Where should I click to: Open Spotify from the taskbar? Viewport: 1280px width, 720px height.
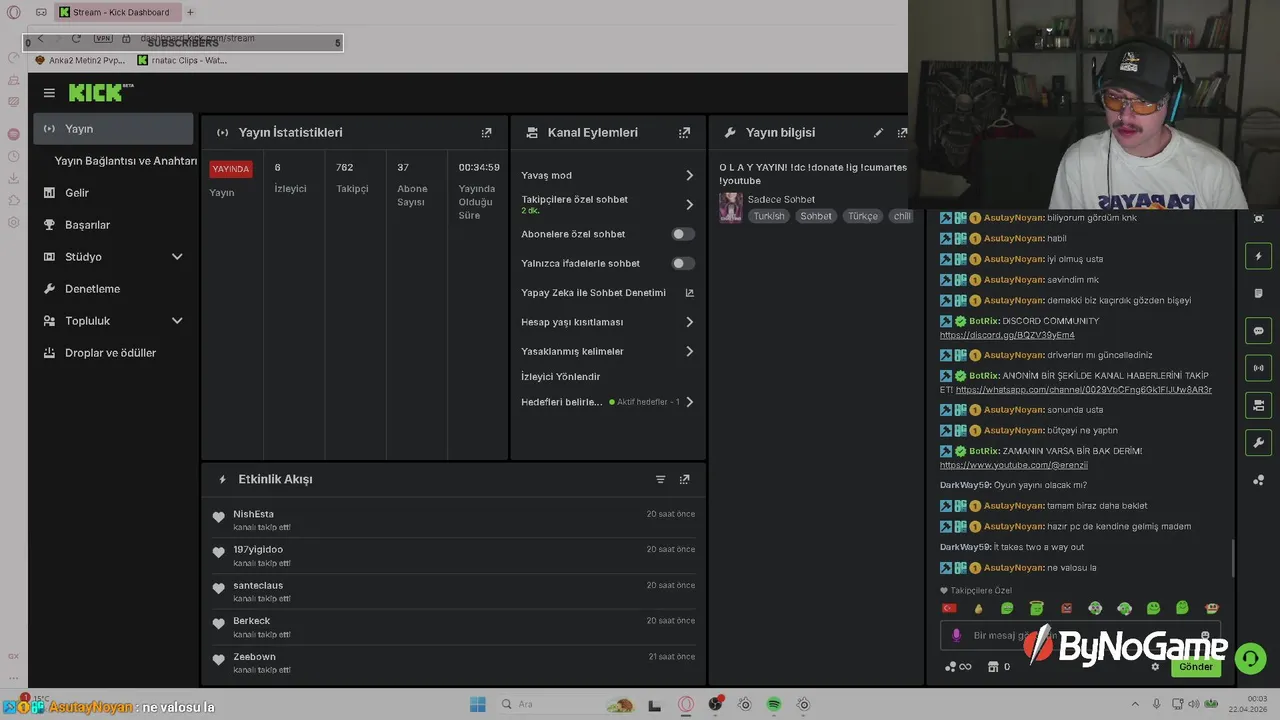pyautogui.click(x=774, y=704)
